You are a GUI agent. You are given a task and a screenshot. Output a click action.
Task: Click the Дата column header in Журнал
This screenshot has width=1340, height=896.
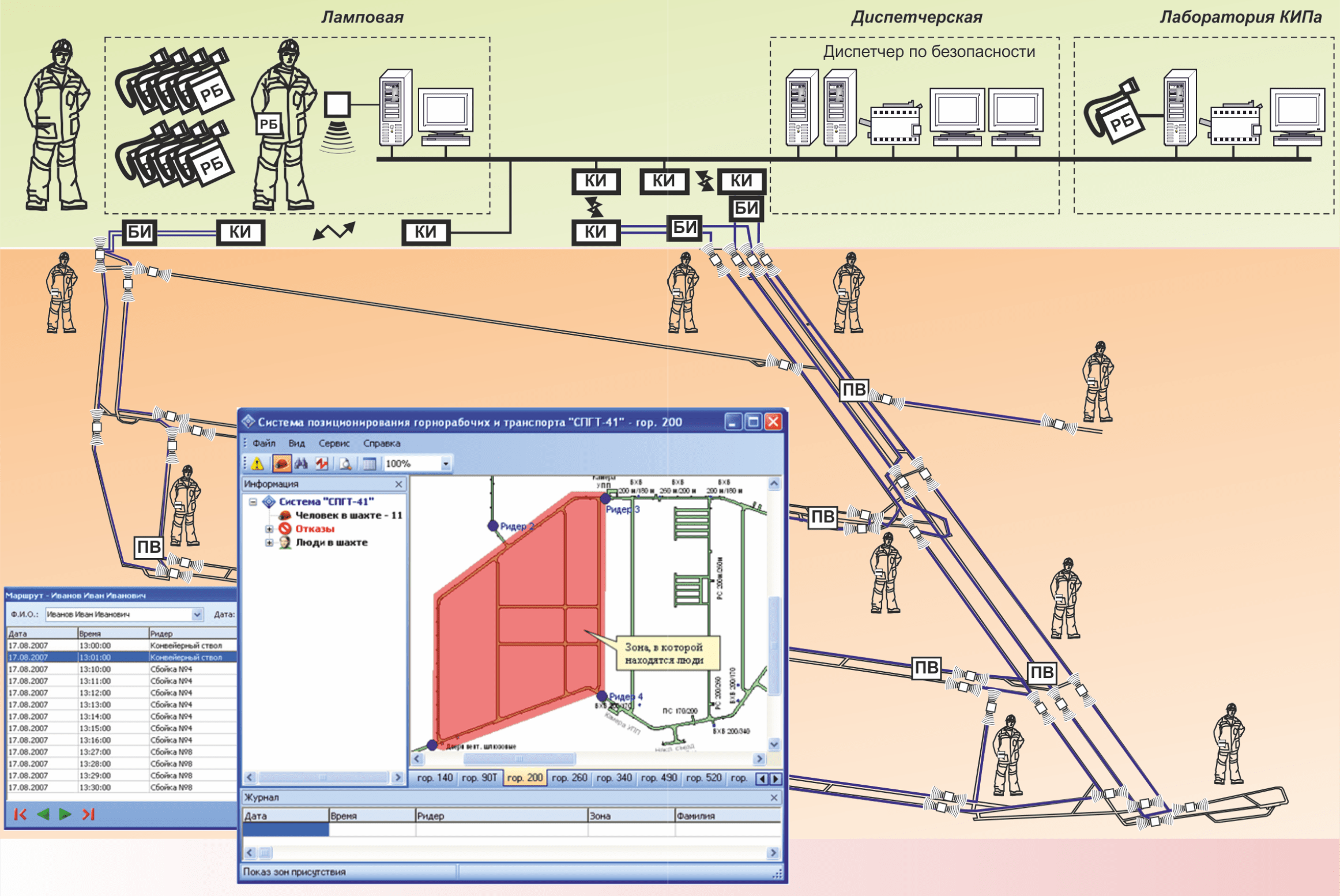coord(285,816)
